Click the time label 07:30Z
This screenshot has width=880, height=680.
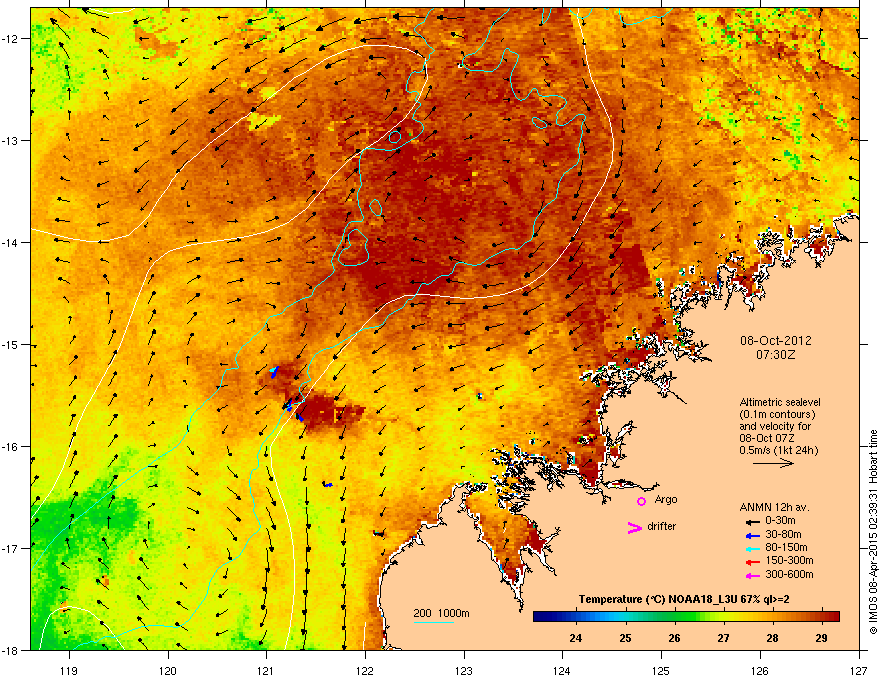tap(776, 355)
